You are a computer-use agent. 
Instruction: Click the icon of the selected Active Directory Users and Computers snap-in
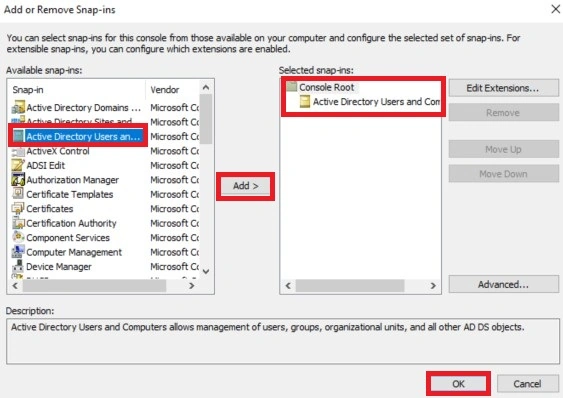click(x=305, y=102)
